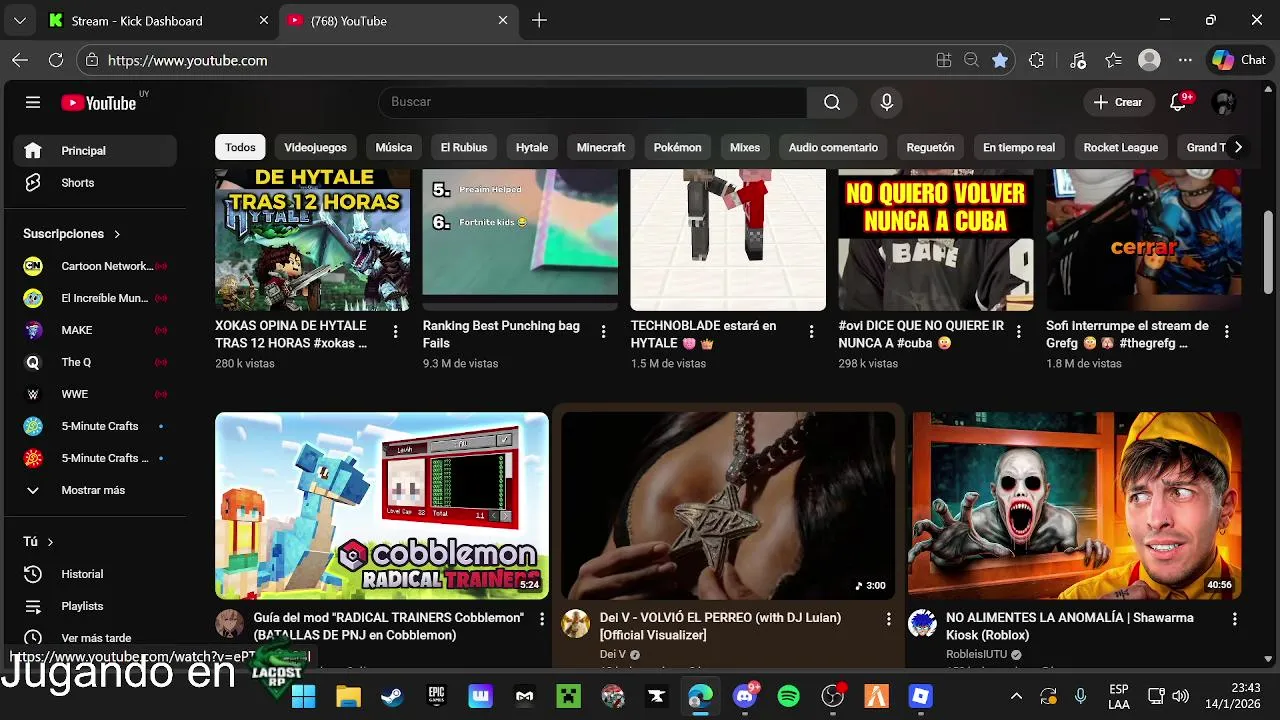This screenshot has width=1280, height=720.
Task: Open Ver más tarde in sidebar
Action: (95, 638)
